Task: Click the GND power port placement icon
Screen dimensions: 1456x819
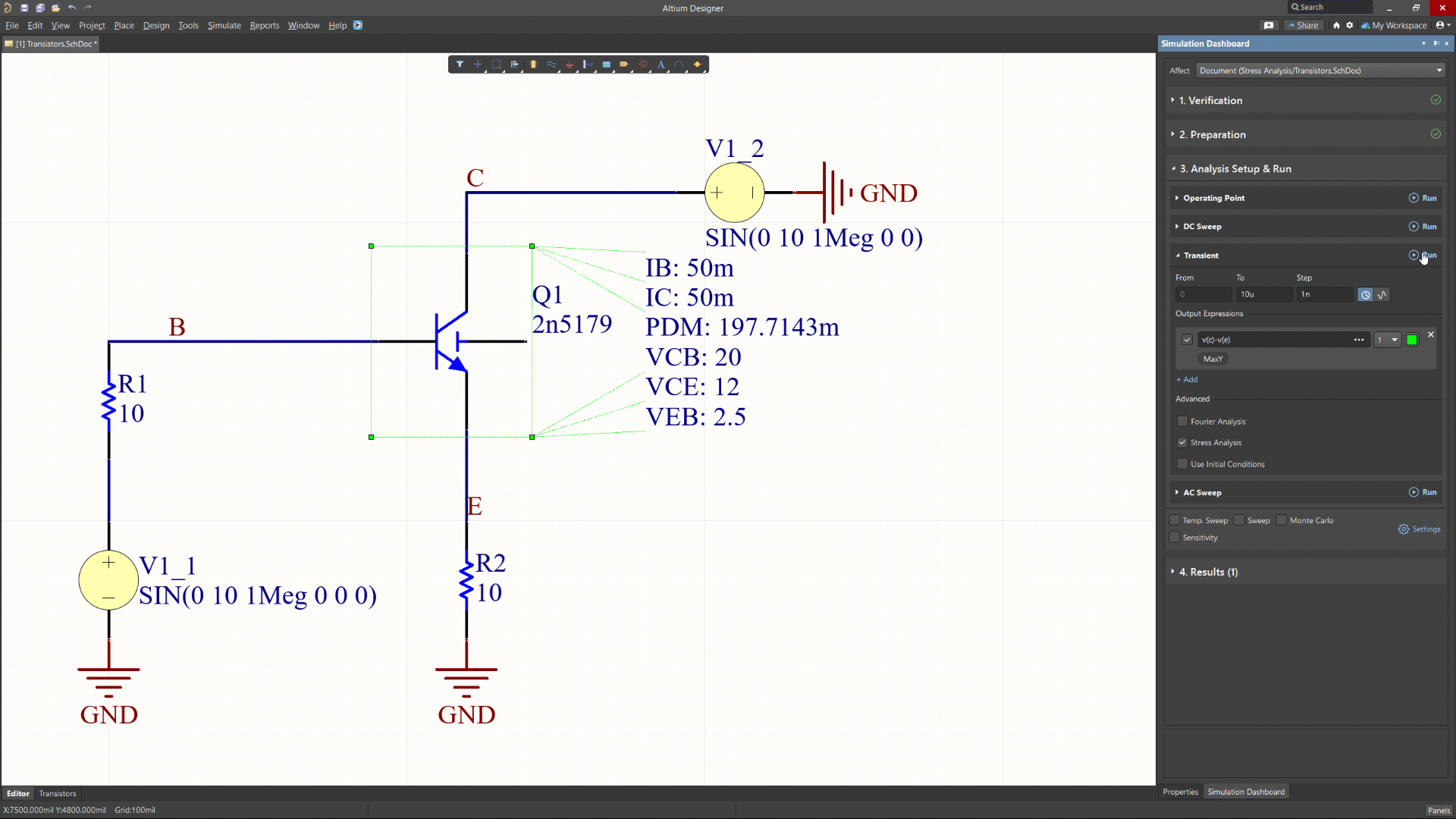Action: [570, 64]
